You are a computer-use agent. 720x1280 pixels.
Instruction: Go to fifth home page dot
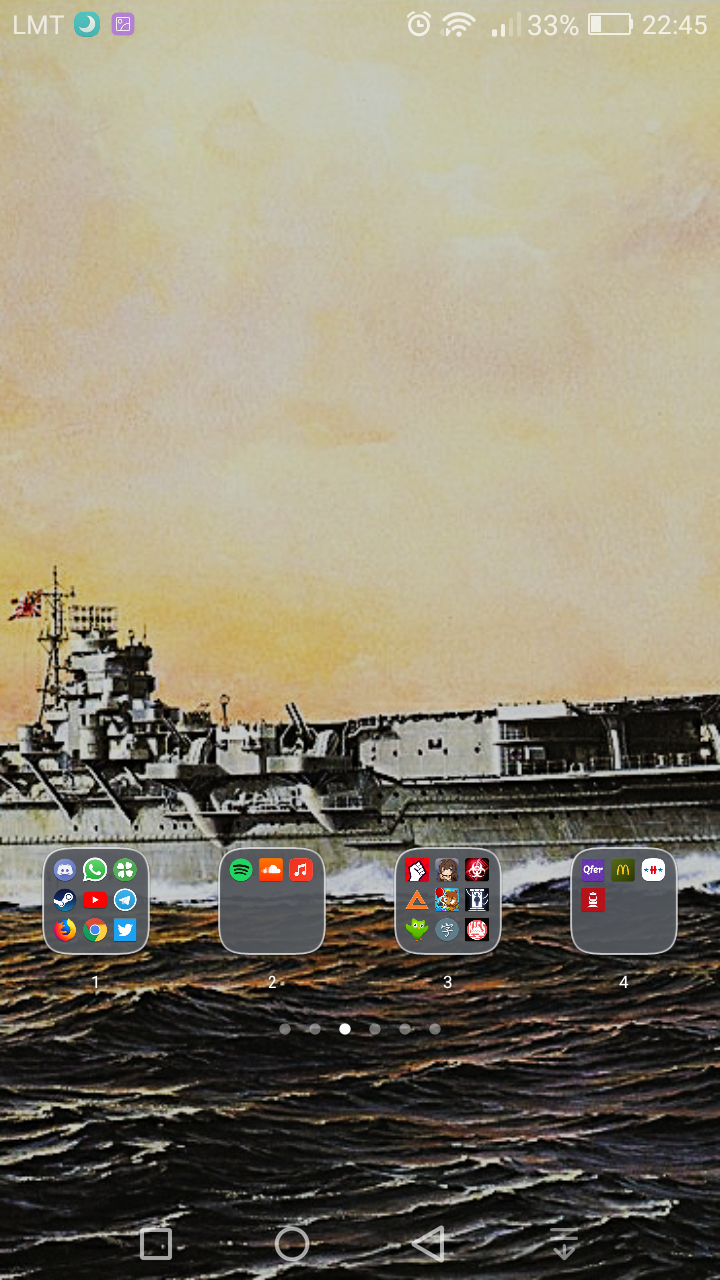pyautogui.click(x=405, y=1029)
